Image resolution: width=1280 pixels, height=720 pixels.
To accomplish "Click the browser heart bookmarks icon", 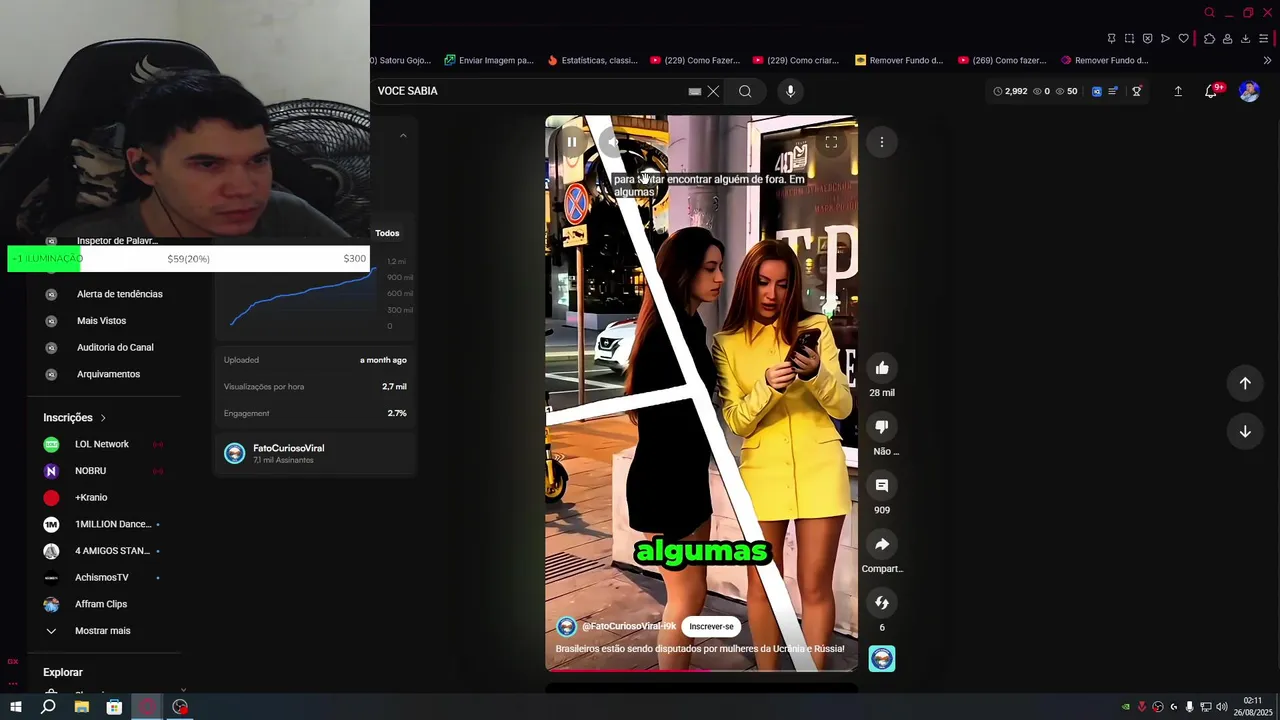I will point(1184,39).
